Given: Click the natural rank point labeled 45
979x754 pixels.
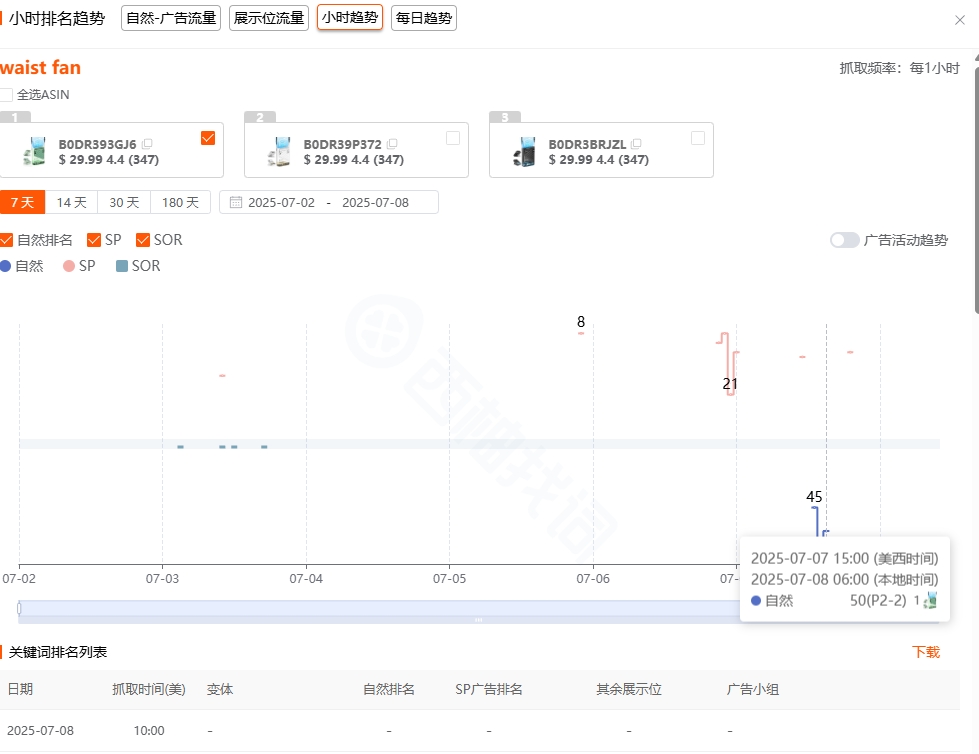Looking at the screenshot, I should (815, 508).
